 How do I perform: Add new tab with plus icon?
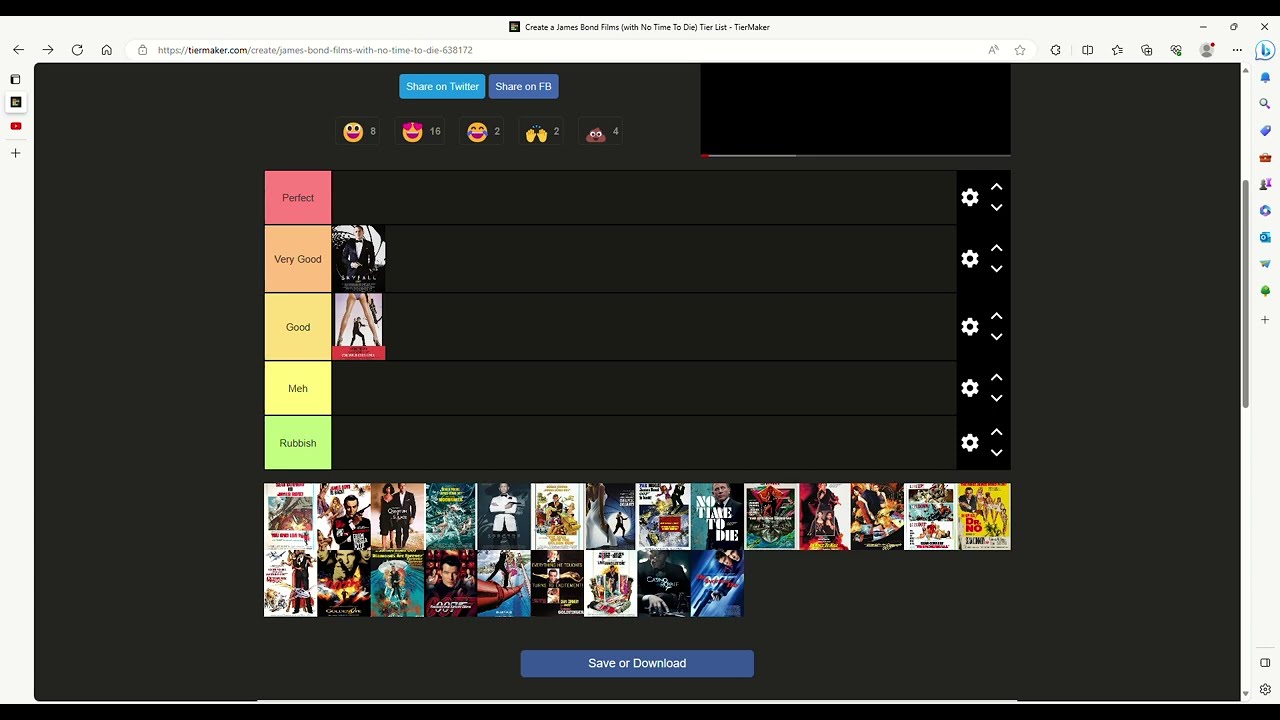tap(15, 153)
